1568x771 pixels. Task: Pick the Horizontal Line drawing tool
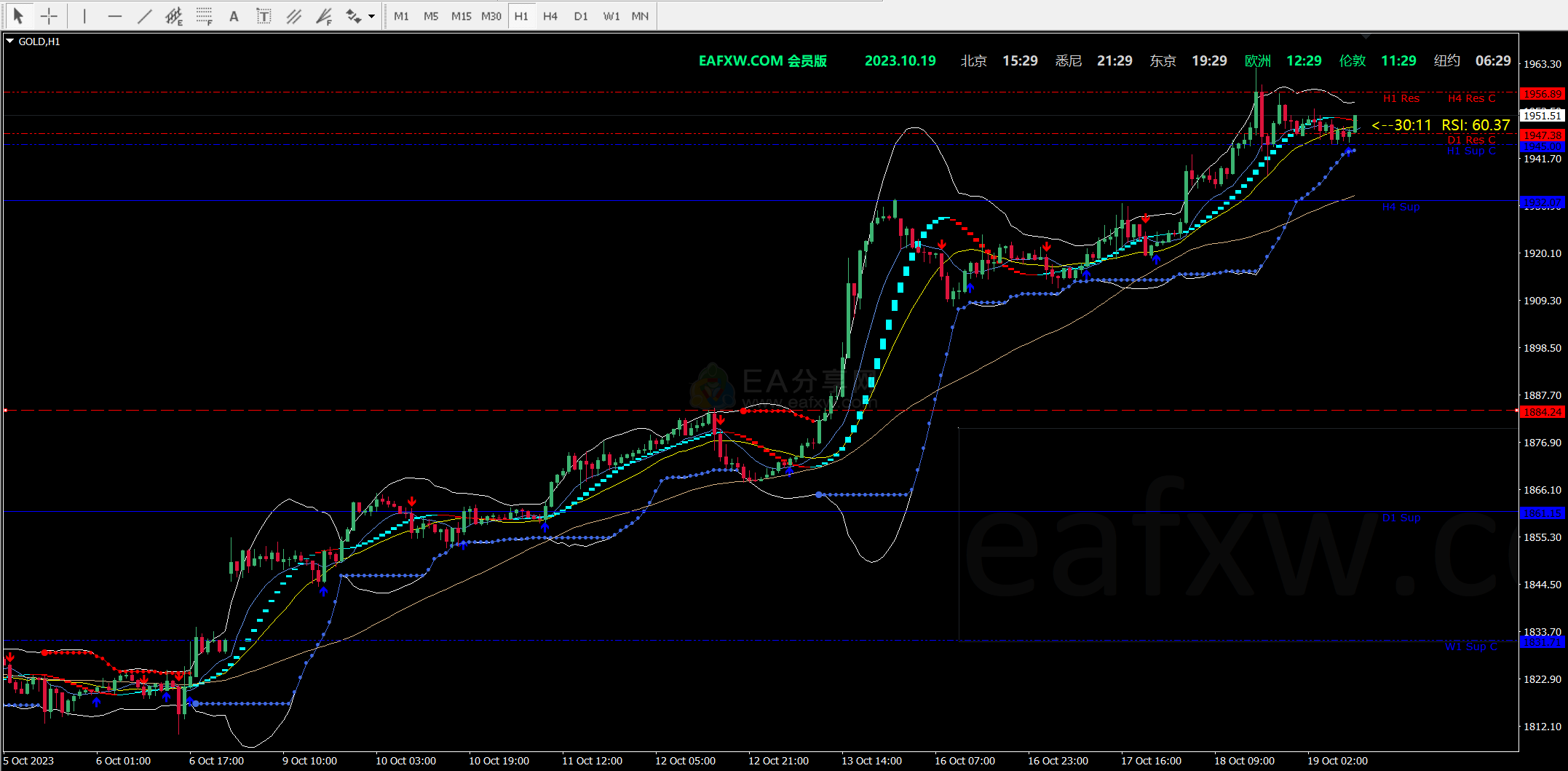[x=114, y=15]
